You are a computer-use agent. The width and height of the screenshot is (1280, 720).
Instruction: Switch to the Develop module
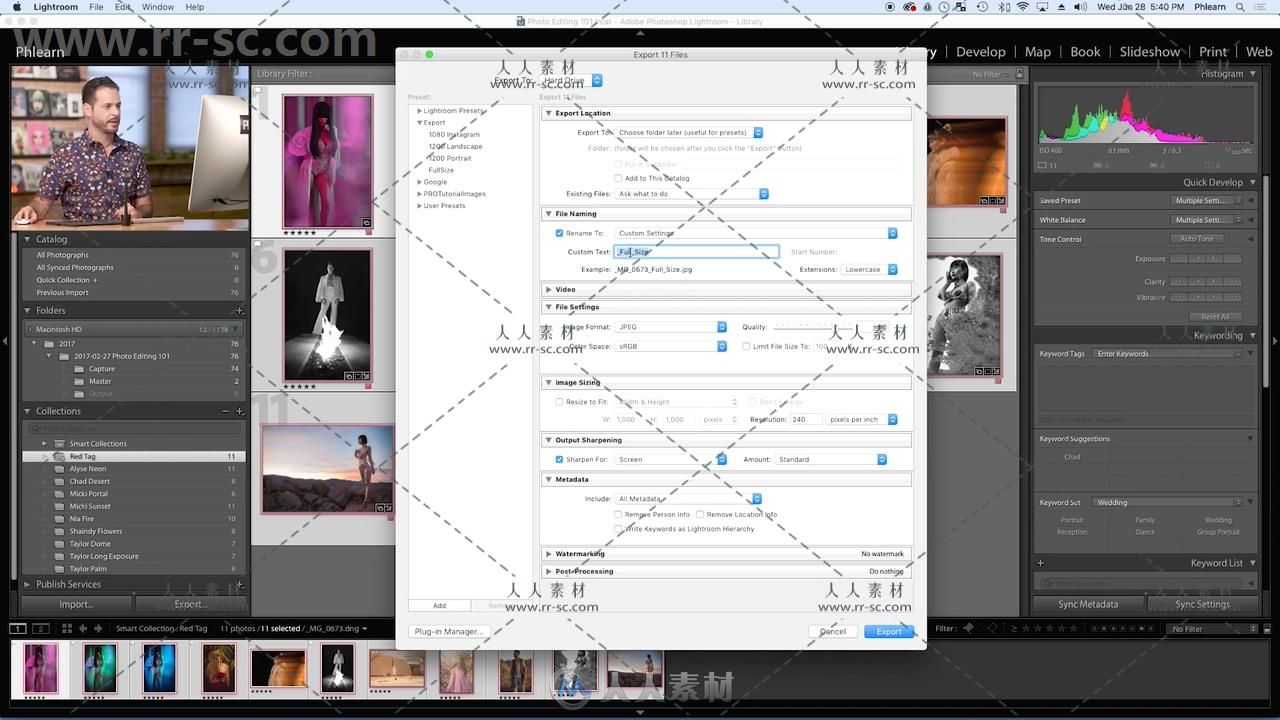point(980,52)
